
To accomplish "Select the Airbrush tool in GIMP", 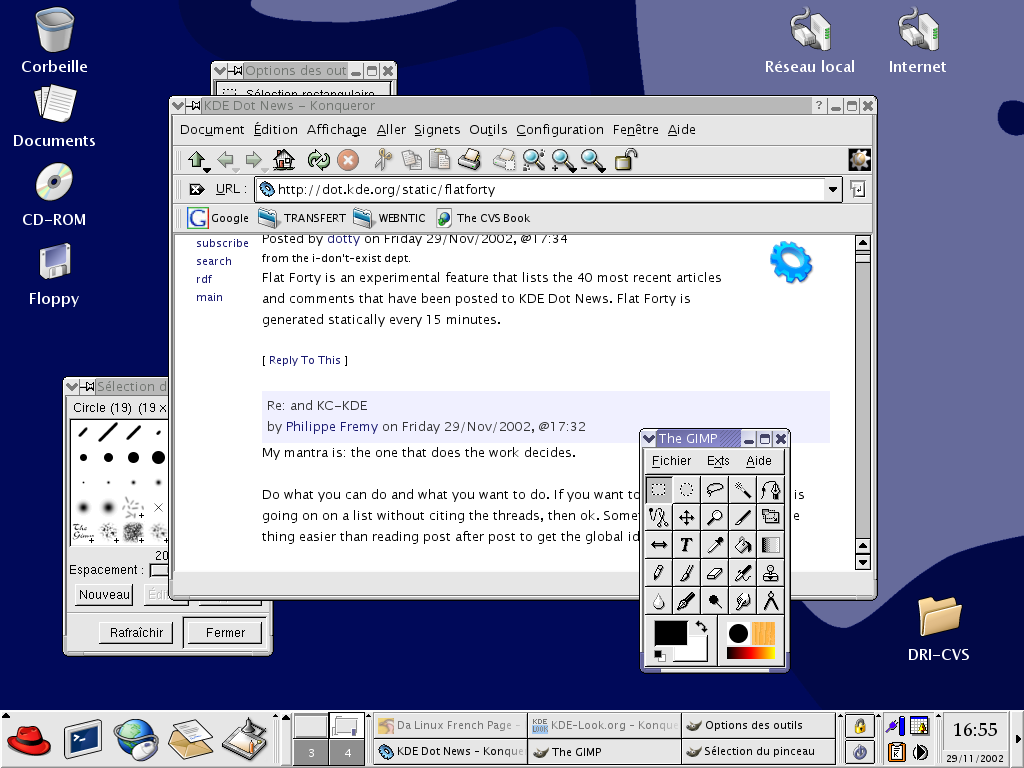I will point(743,573).
